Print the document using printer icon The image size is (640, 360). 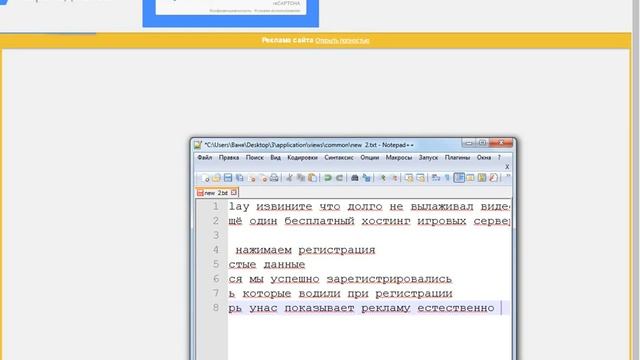pos(274,178)
